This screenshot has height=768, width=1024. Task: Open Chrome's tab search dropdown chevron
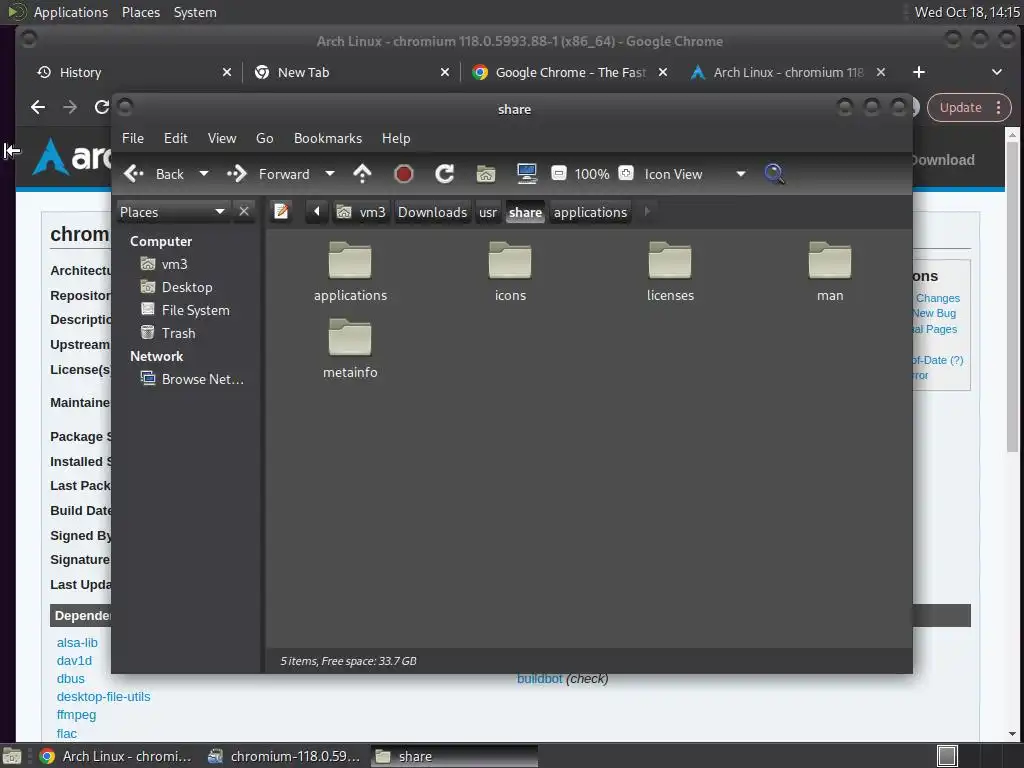997,72
